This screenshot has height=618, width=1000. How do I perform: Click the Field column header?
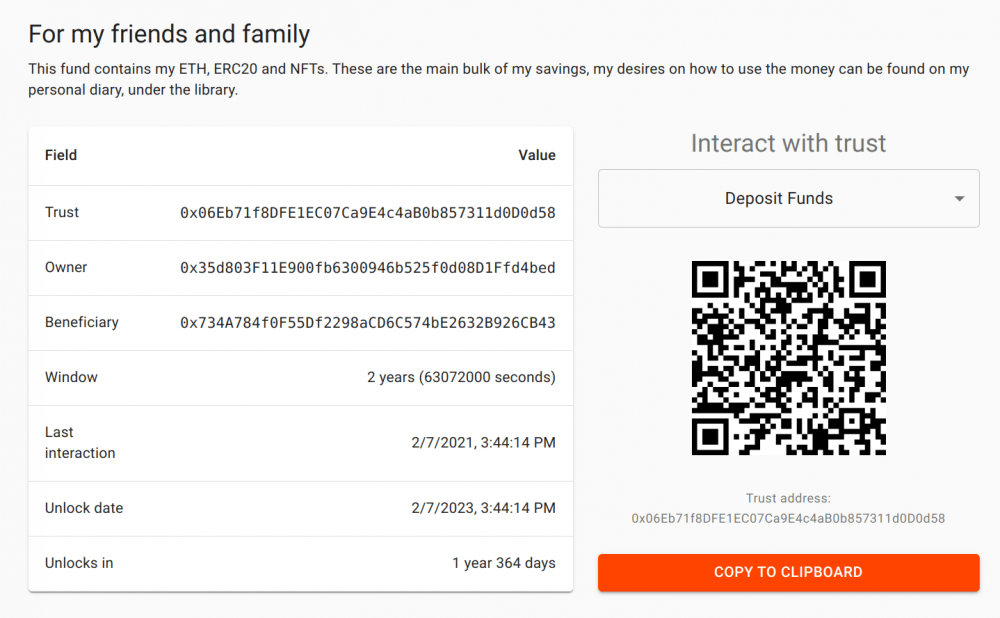(61, 155)
